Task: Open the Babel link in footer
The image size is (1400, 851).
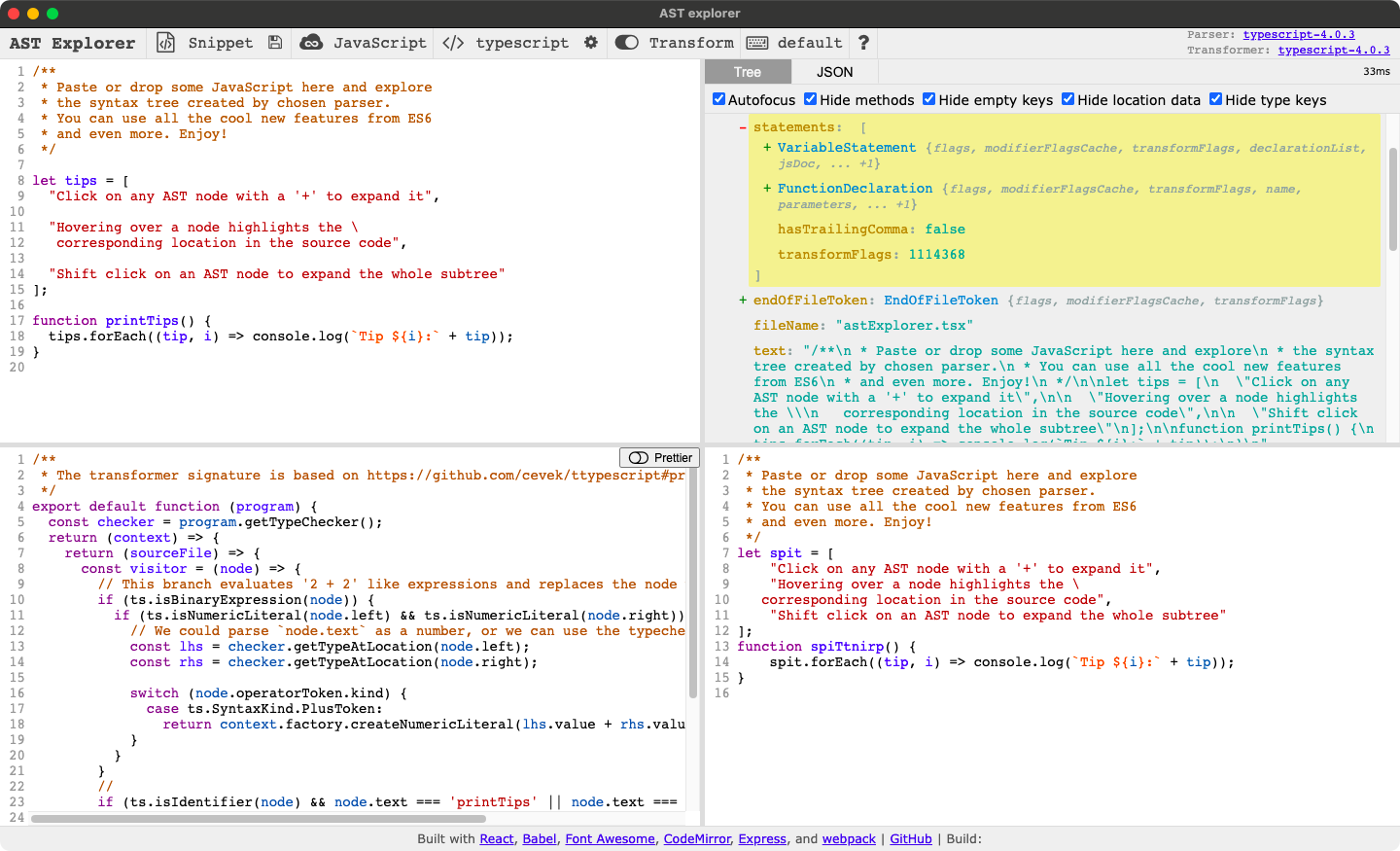Action: pos(540,838)
